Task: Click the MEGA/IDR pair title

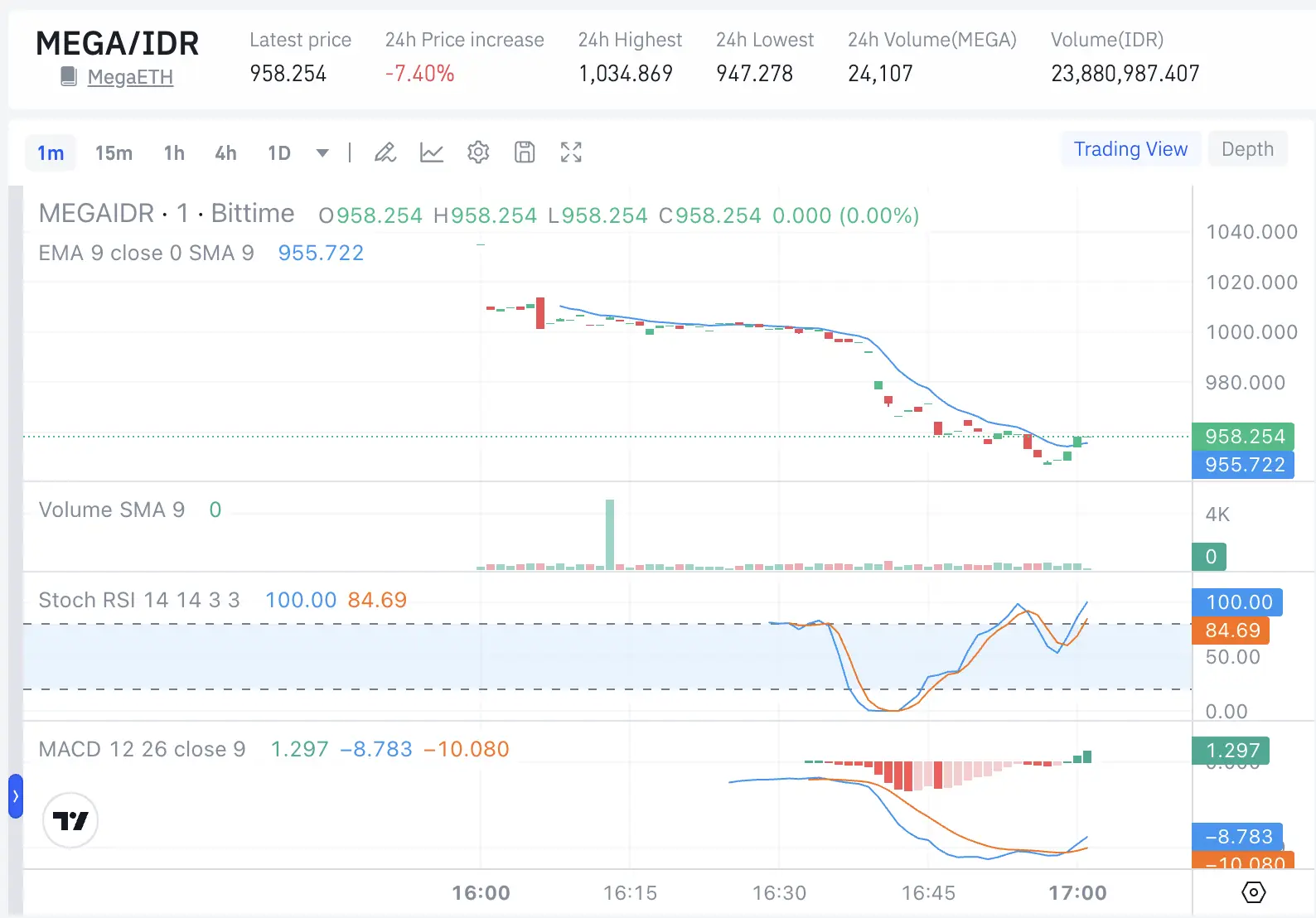Action: [x=118, y=43]
